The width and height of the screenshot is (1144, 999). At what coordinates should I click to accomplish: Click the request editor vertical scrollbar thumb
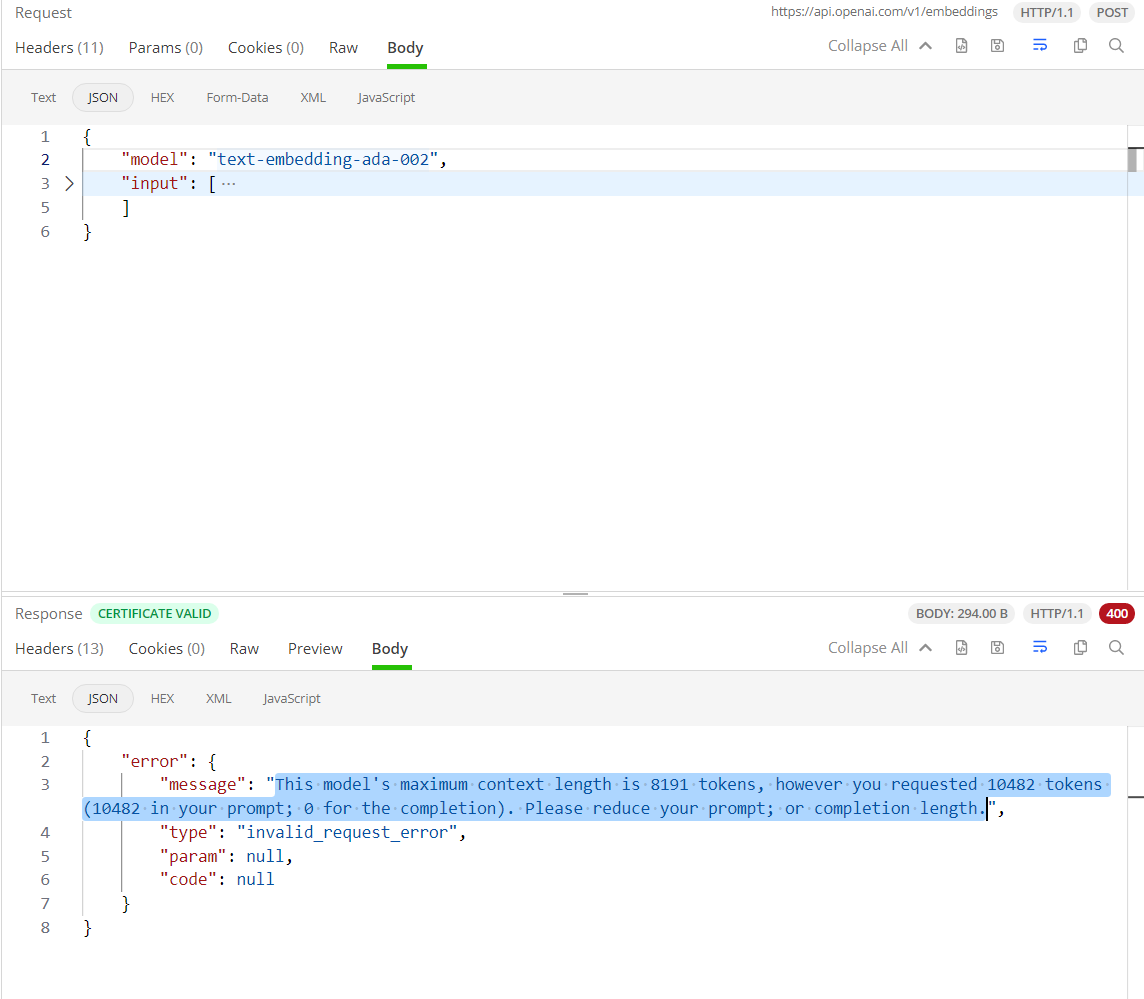pos(1132,160)
